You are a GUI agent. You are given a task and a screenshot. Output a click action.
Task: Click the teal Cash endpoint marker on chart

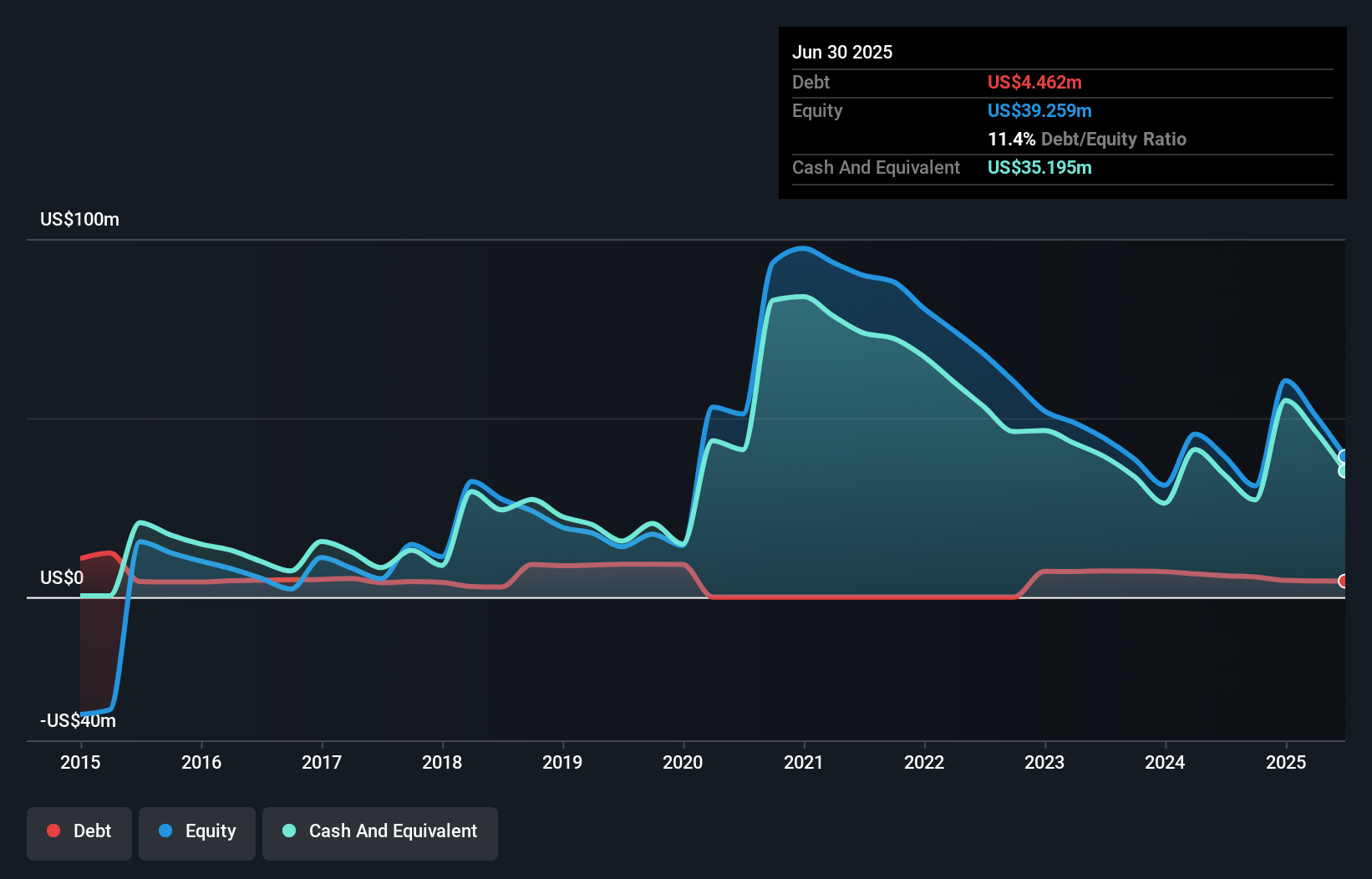tap(1344, 471)
